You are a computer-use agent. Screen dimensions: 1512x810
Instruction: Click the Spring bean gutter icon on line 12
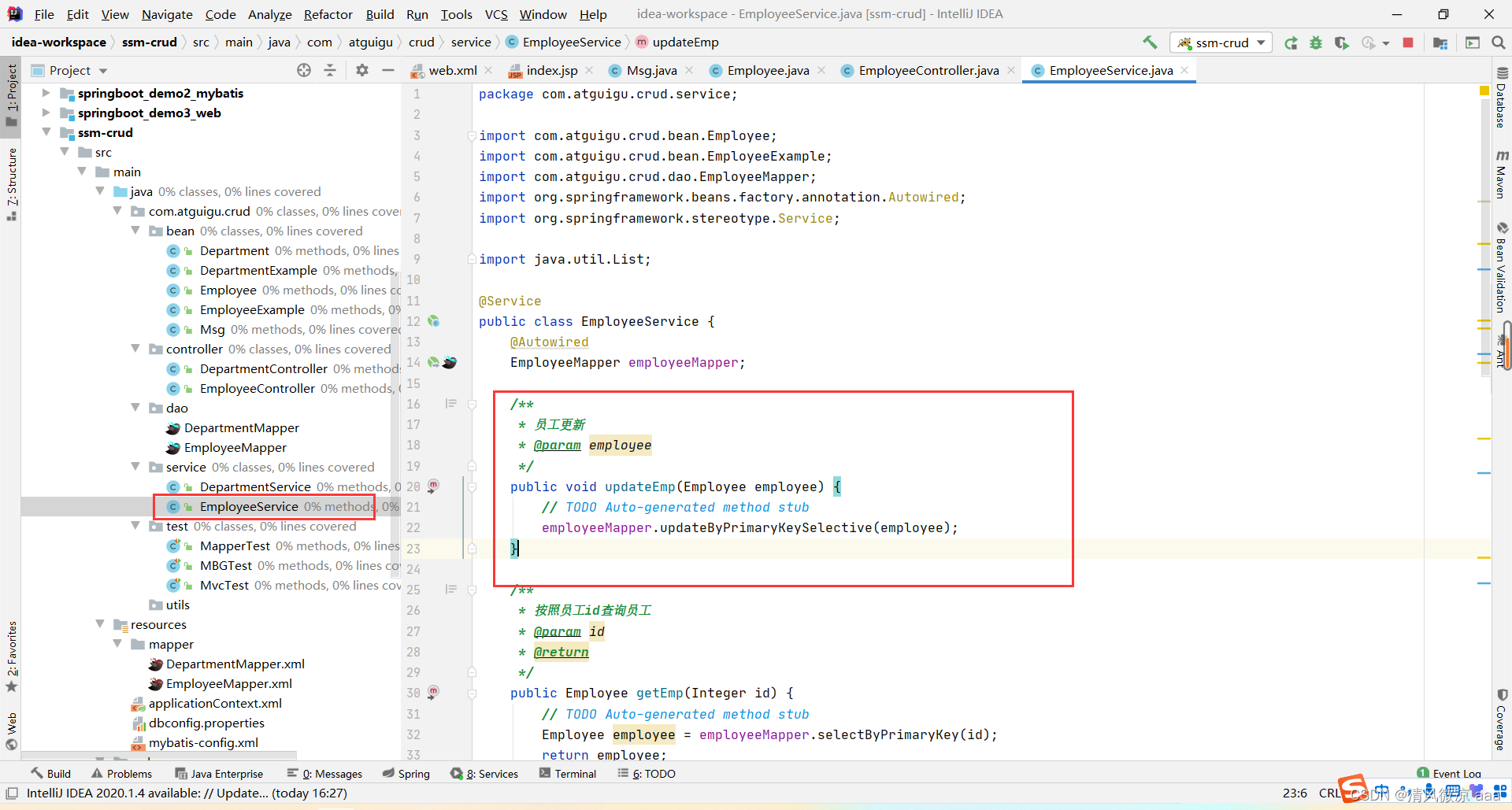point(433,321)
